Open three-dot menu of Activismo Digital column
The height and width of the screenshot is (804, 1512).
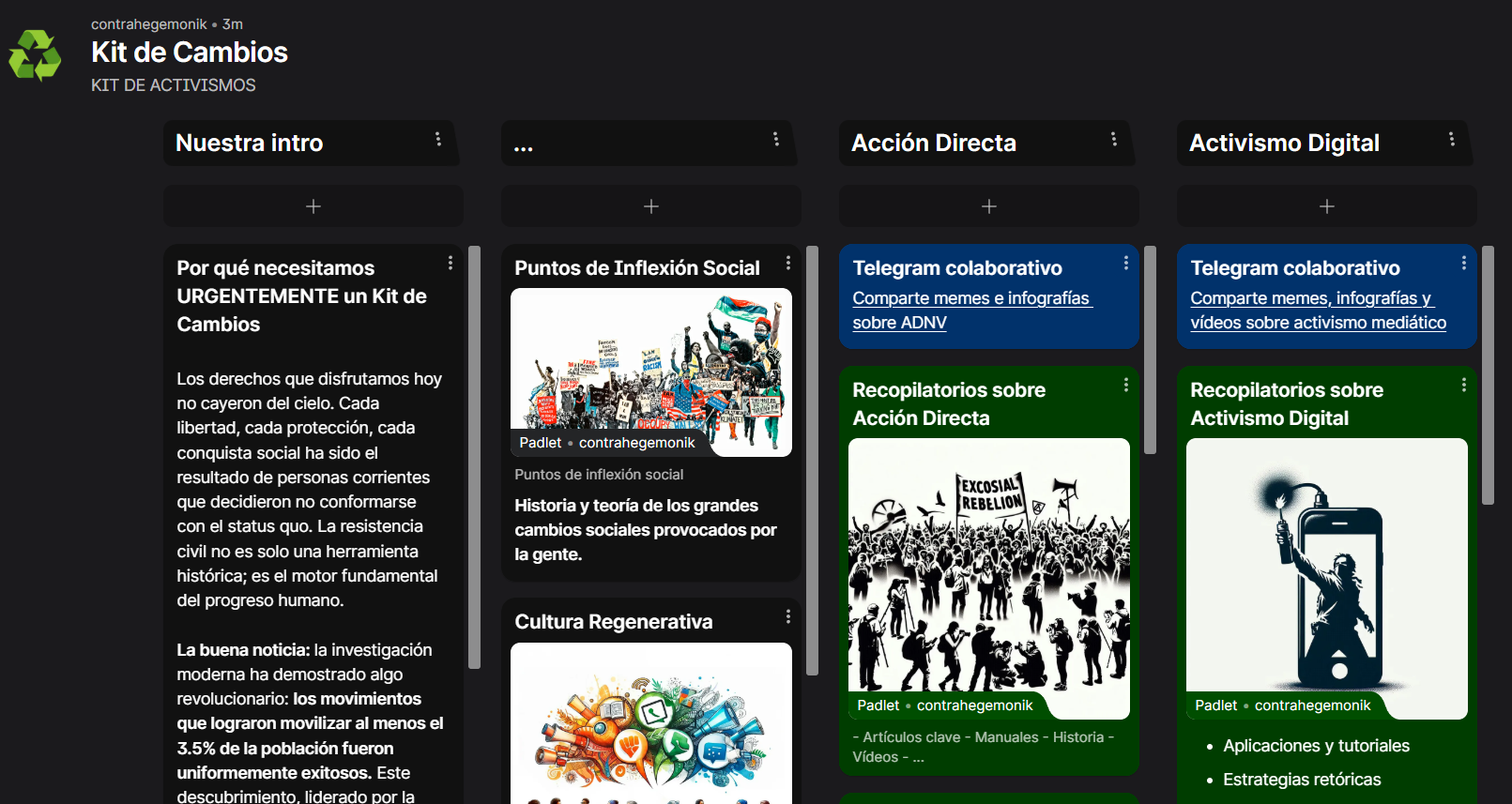pyautogui.click(x=1452, y=140)
